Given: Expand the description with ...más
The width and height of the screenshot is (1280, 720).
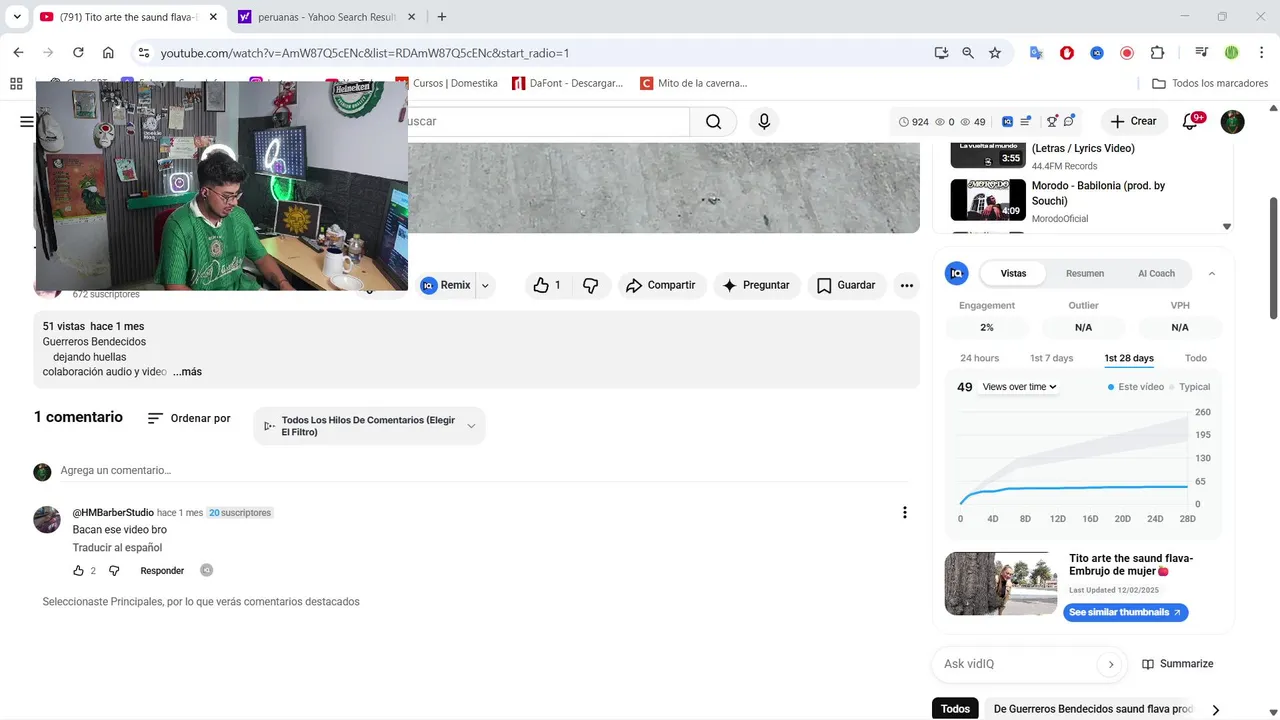Looking at the screenshot, I should [187, 372].
